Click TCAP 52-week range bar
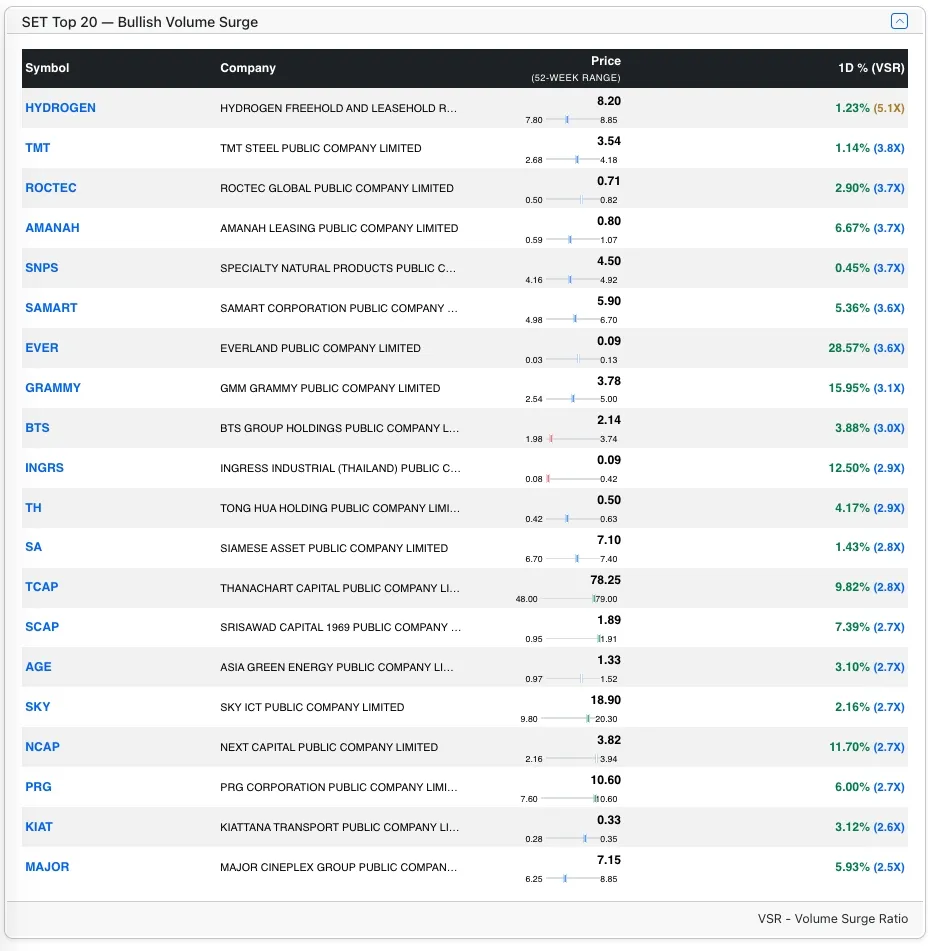 568,599
